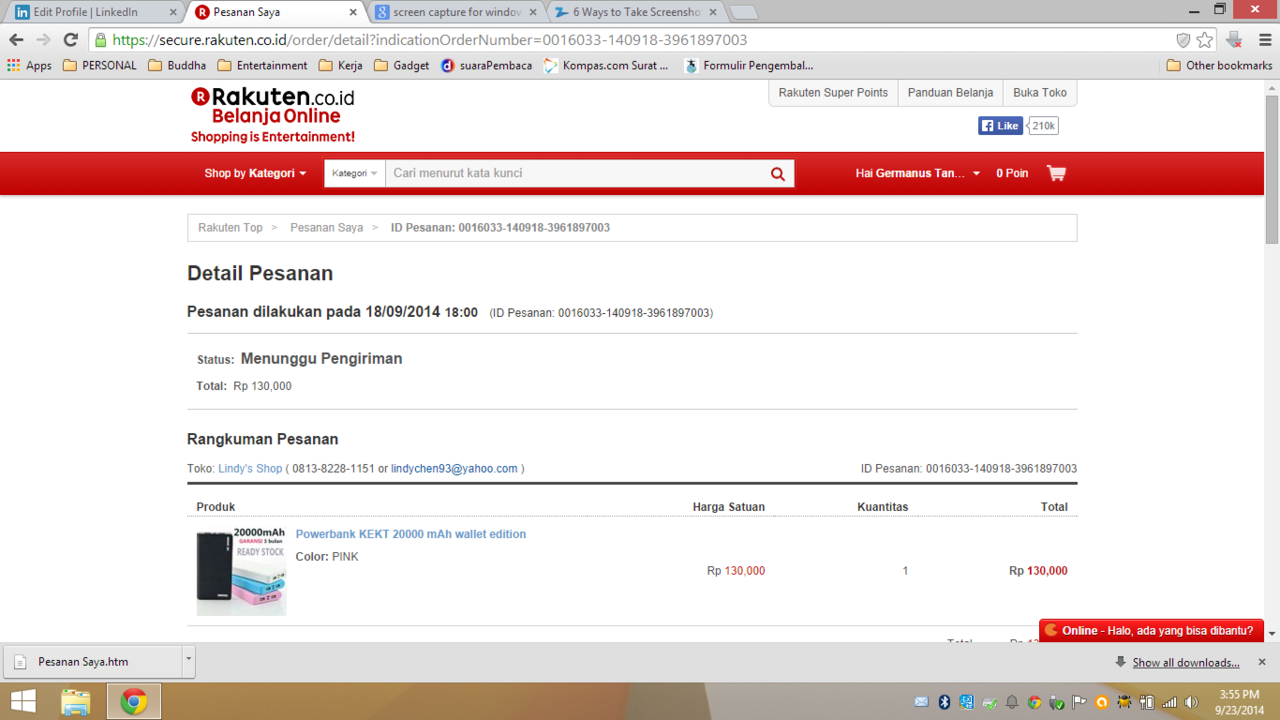Click the Rakuten Super Points button
1280x720 pixels.
pyautogui.click(x=833, y=92)
